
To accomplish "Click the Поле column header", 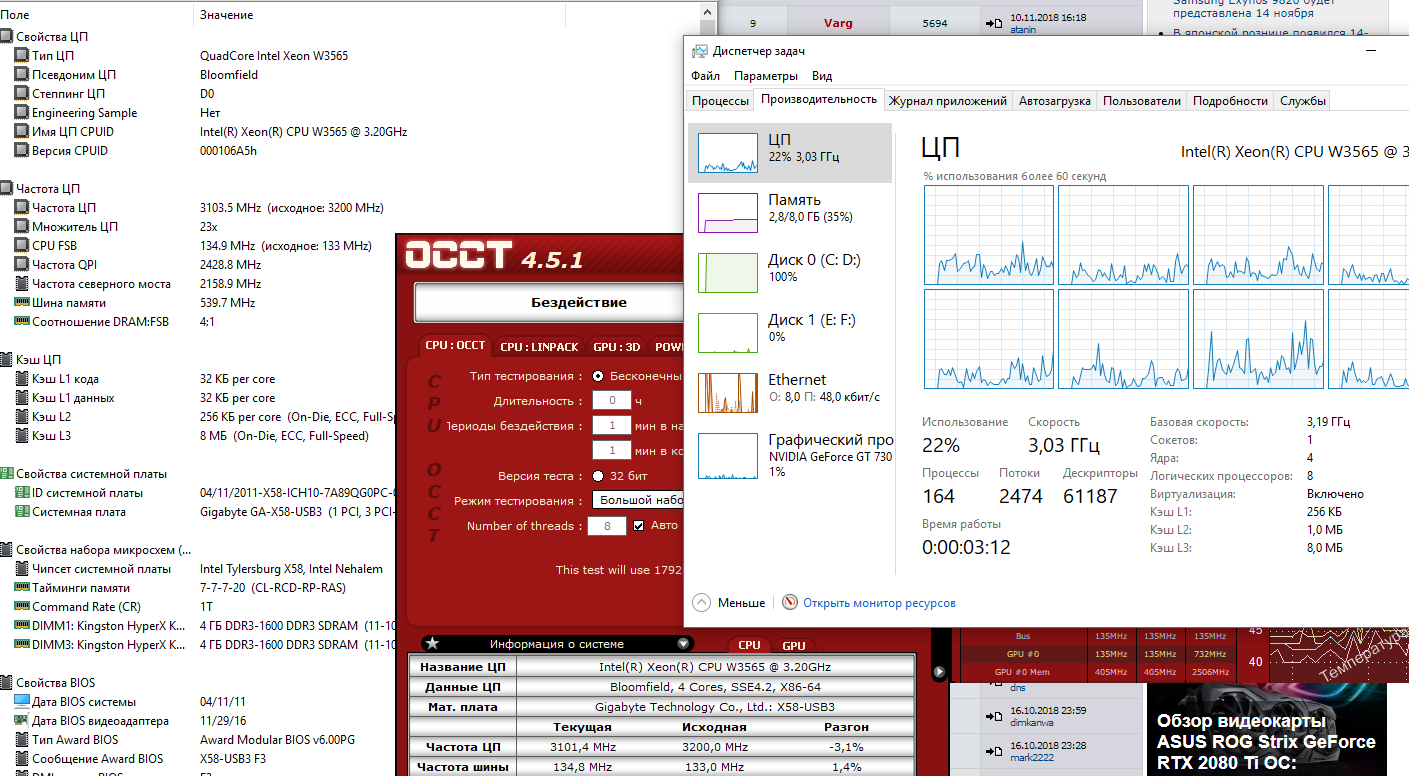I will point(97,15).
